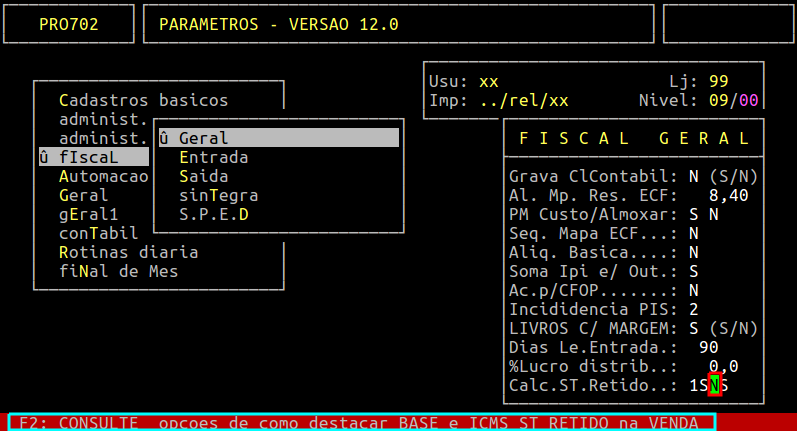Choose Automacao from the main menu
797x431 pixels.
[103, 176]
